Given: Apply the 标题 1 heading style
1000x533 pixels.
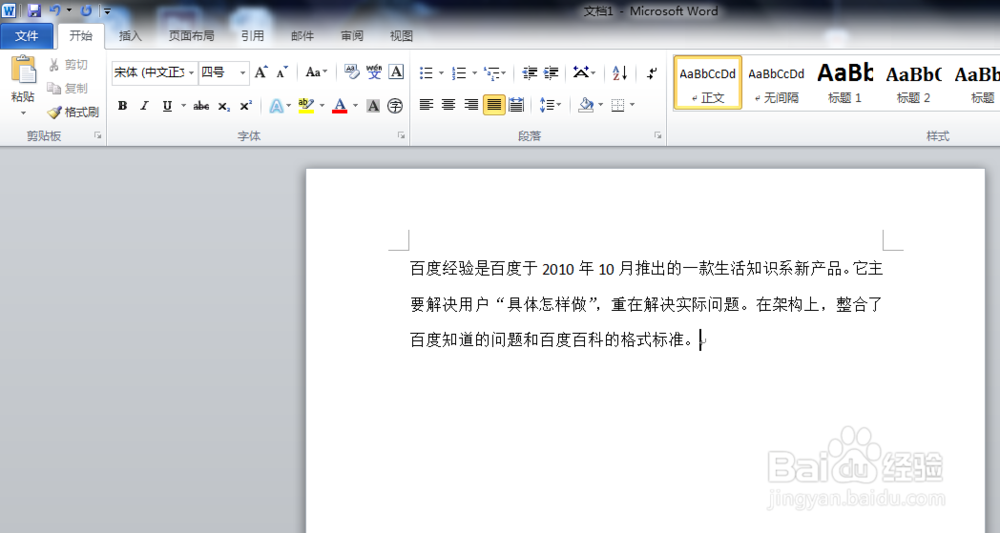Looking at the screenshot, I should point(845,82).
